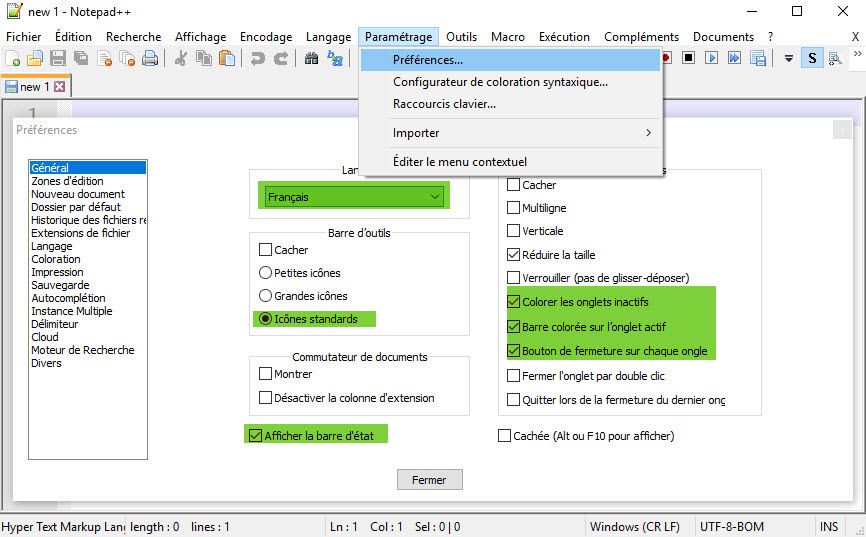
Task: Close the new 1 tab with red X
Action: click(60, 87)
